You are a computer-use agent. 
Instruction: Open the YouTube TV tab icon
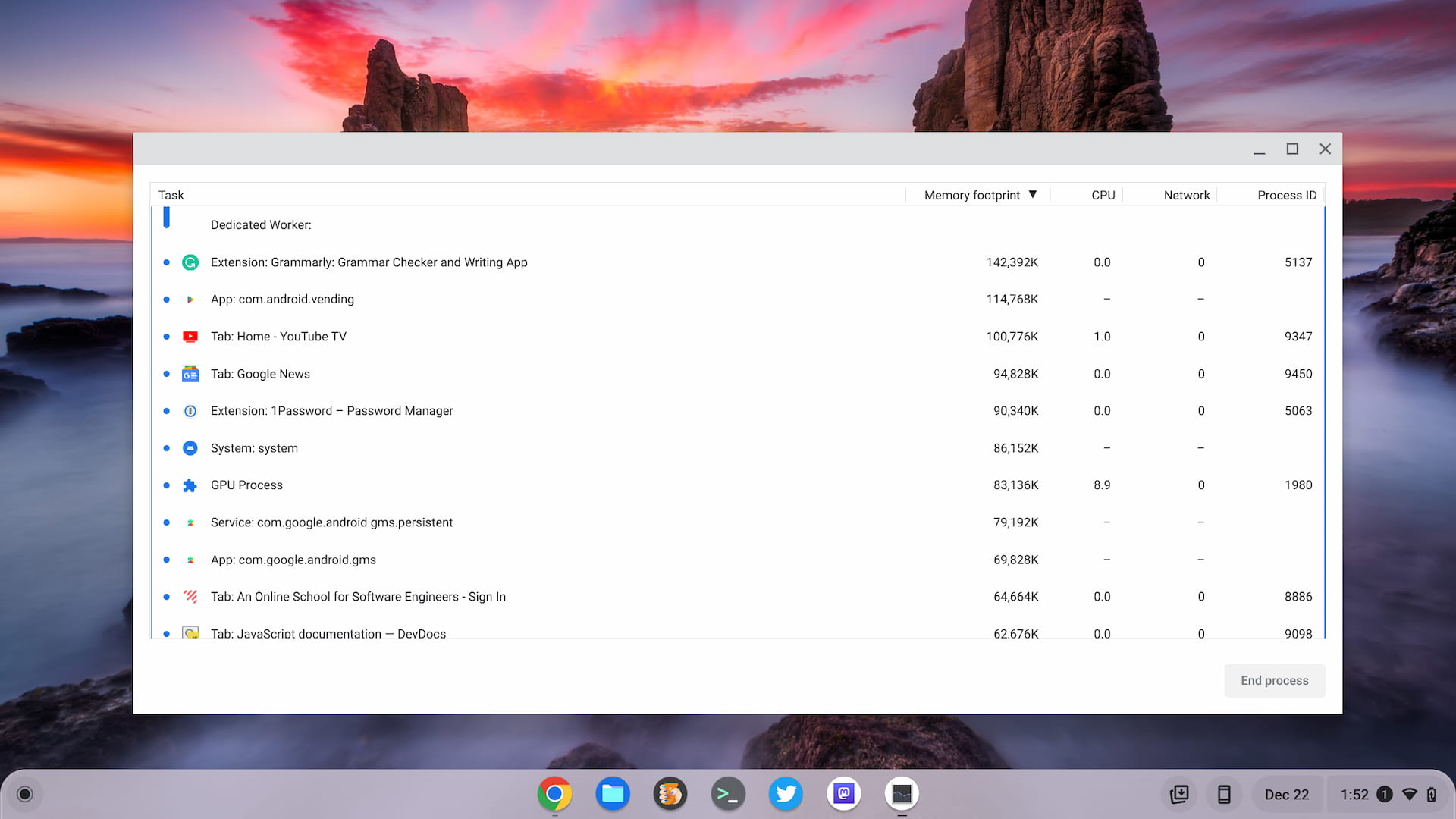[190, 336]
